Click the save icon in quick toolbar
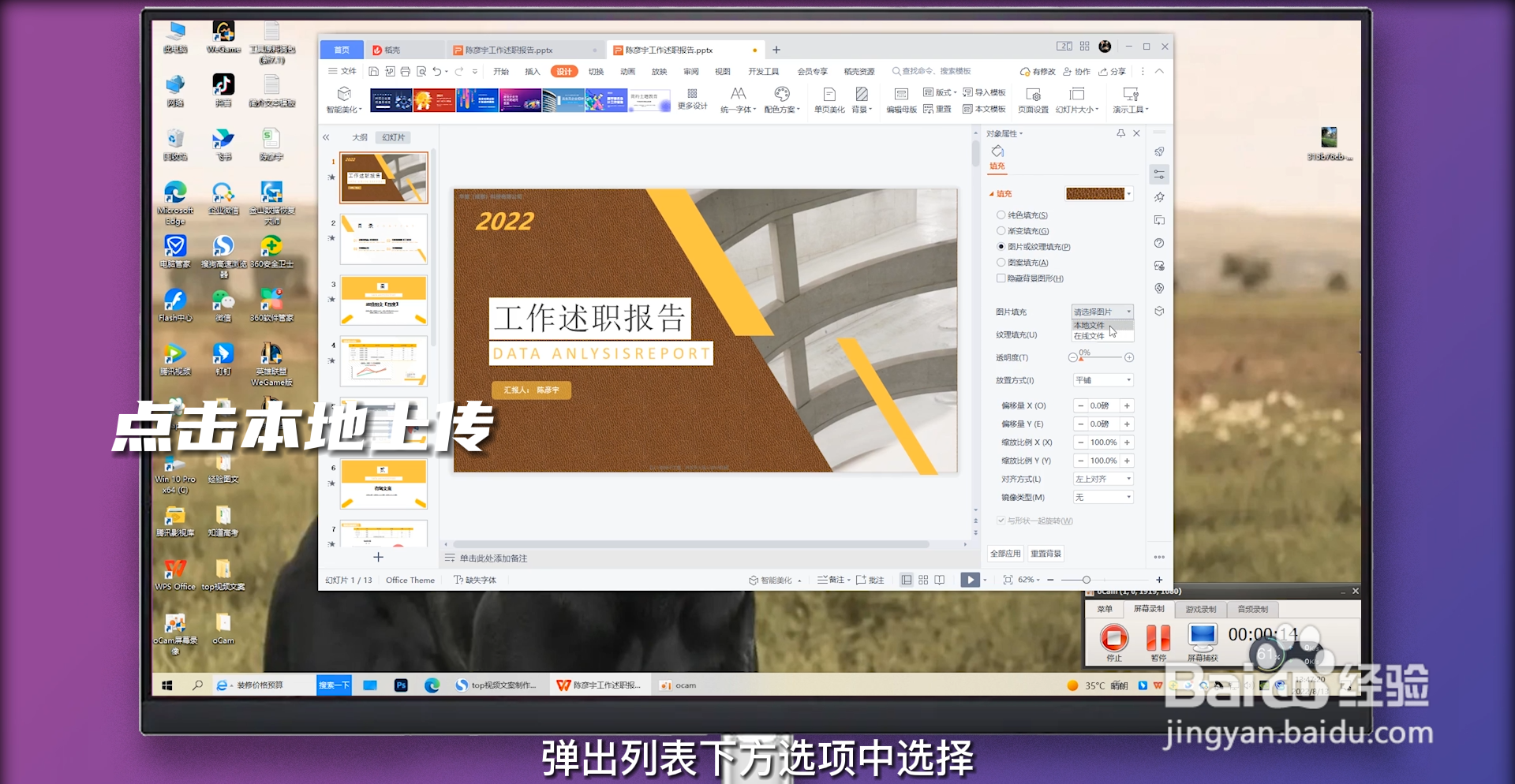1515x784 pixels. tap(374, 71)
